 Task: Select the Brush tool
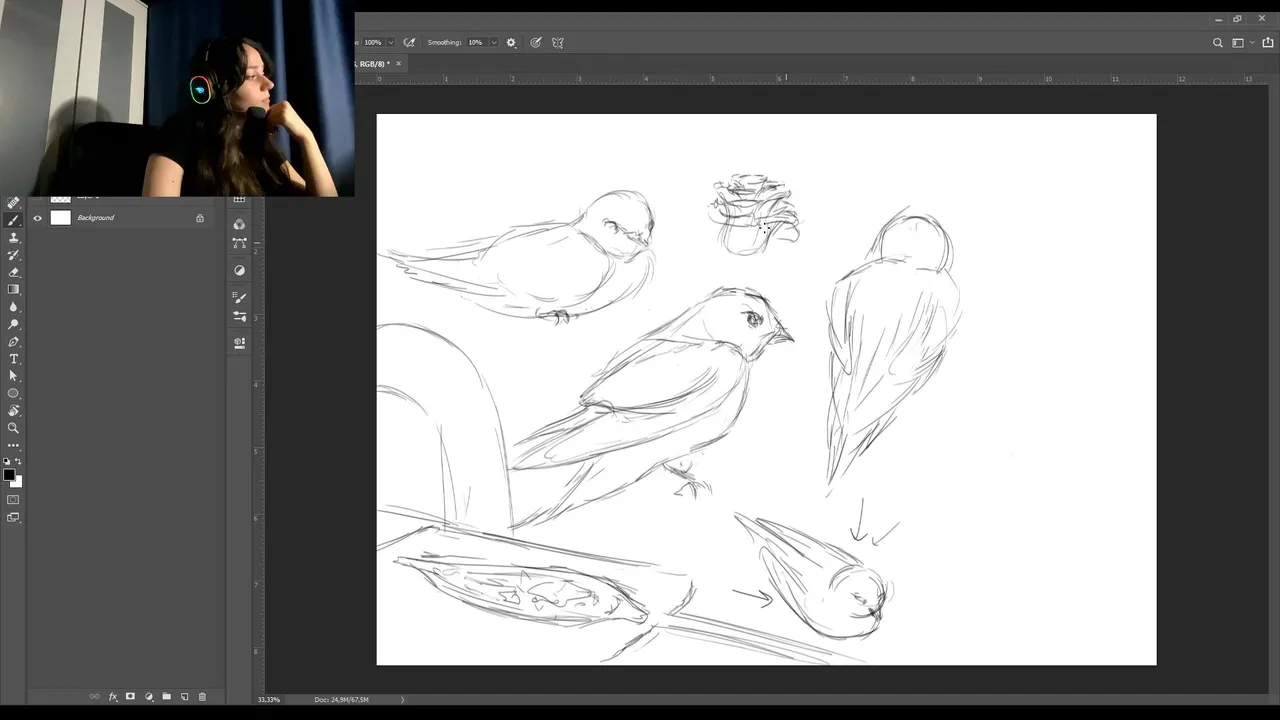[x=13, y=220]
